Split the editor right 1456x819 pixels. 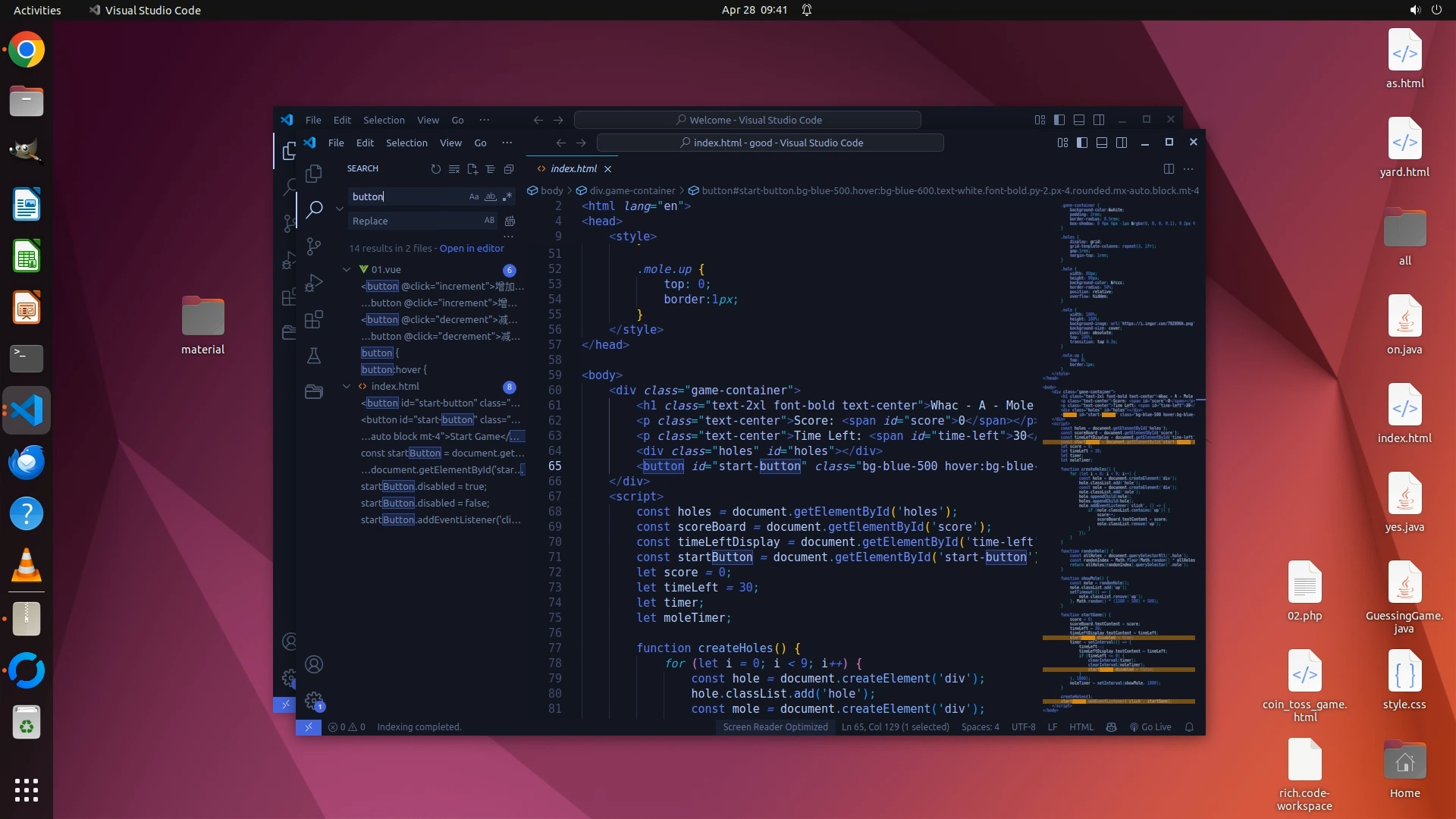(1169, 168)
